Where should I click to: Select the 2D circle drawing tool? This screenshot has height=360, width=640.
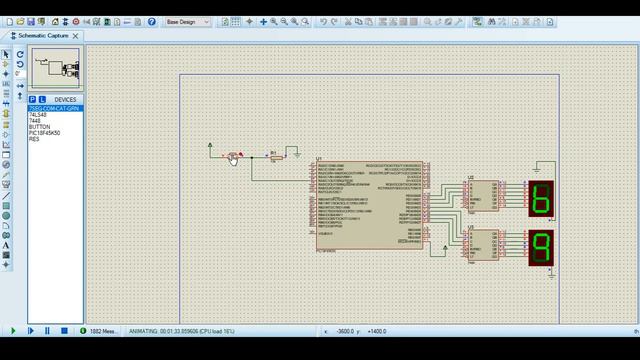click(6, 216)
